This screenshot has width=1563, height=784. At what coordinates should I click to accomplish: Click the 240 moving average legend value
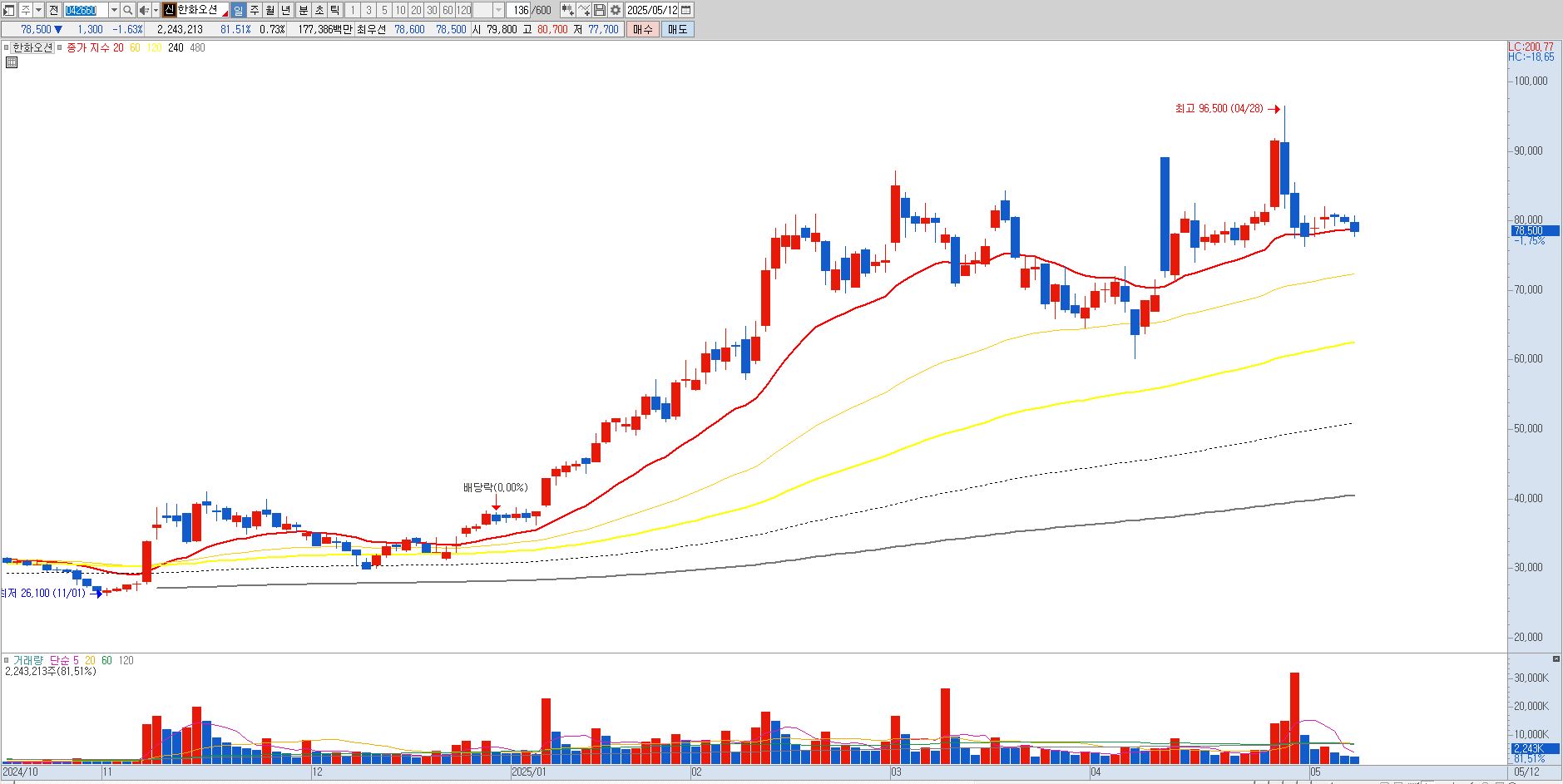point(176,48)
